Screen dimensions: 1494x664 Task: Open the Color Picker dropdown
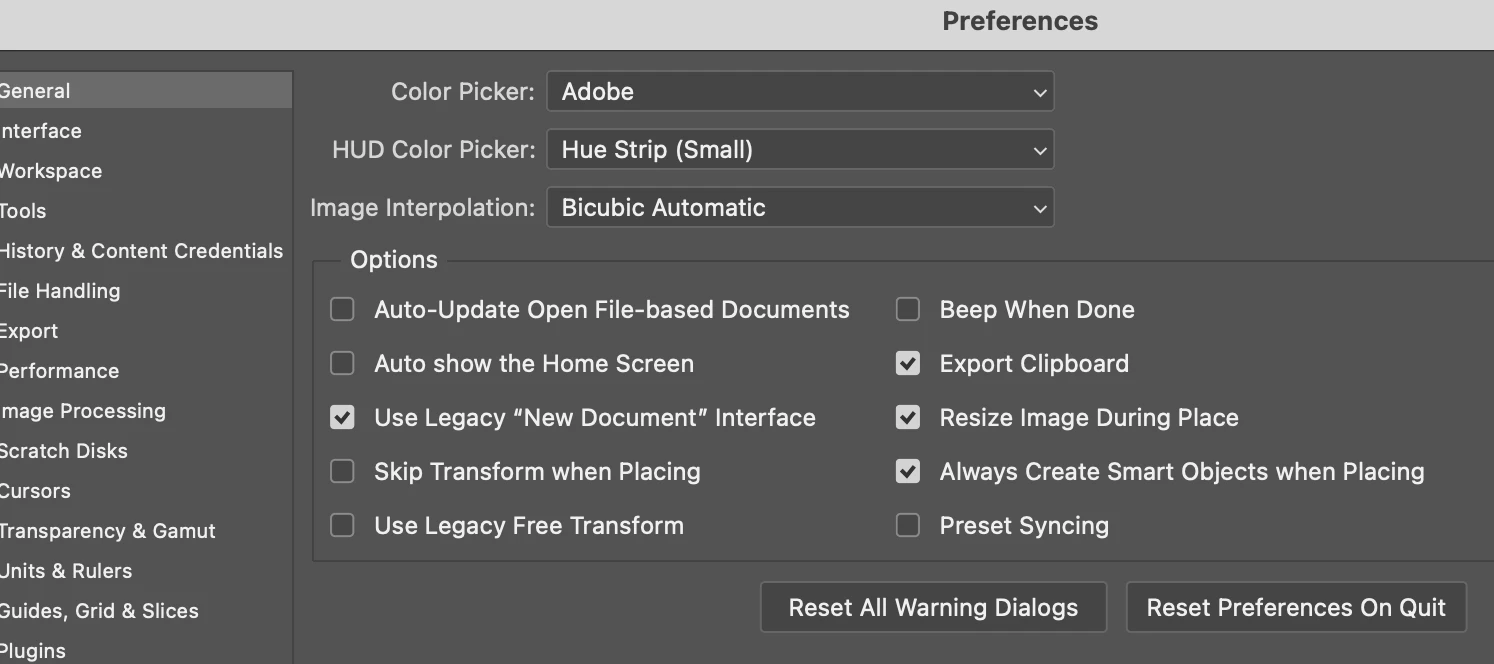(x=800, y=92)
